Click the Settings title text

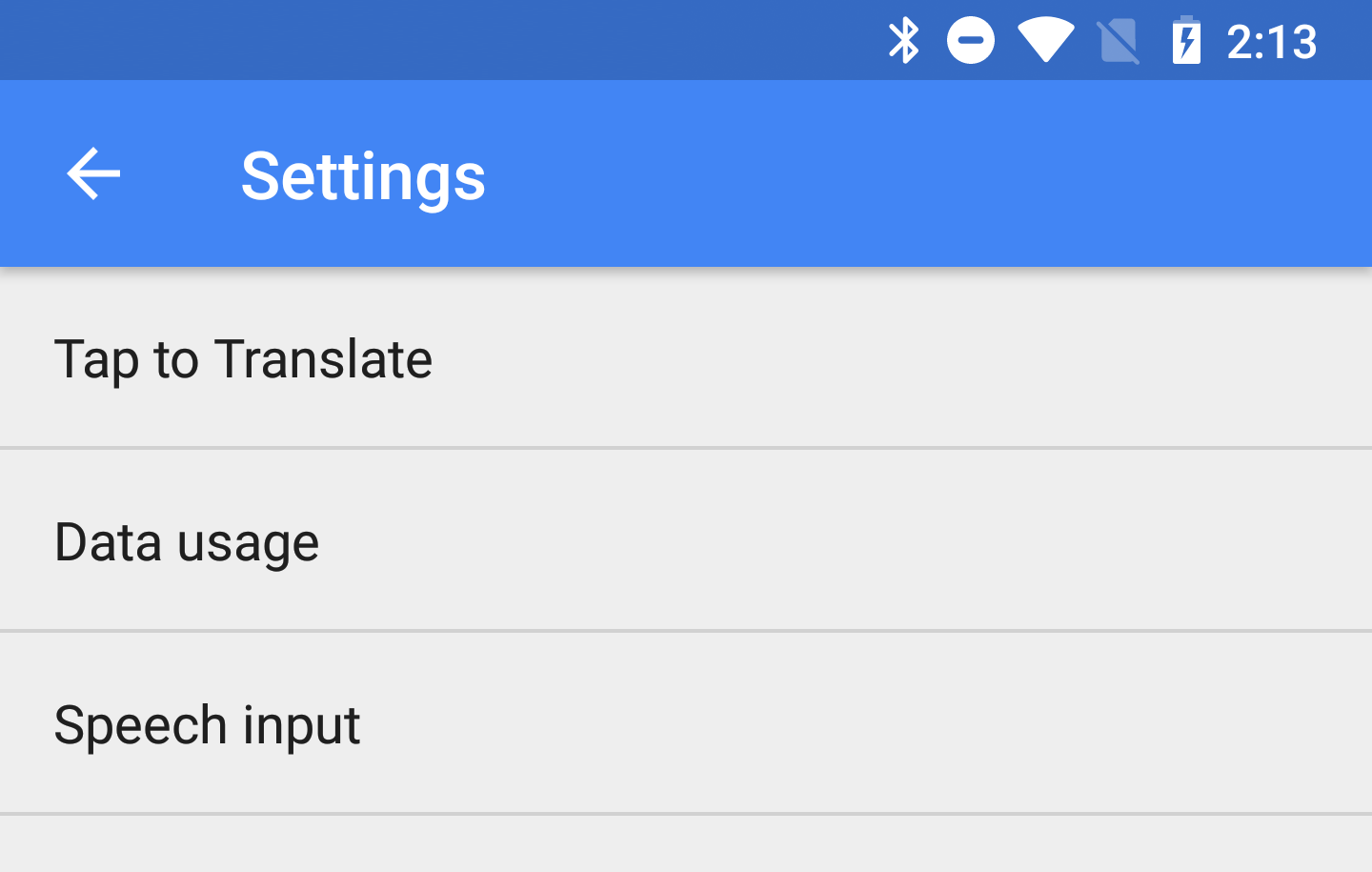point(363,176)
